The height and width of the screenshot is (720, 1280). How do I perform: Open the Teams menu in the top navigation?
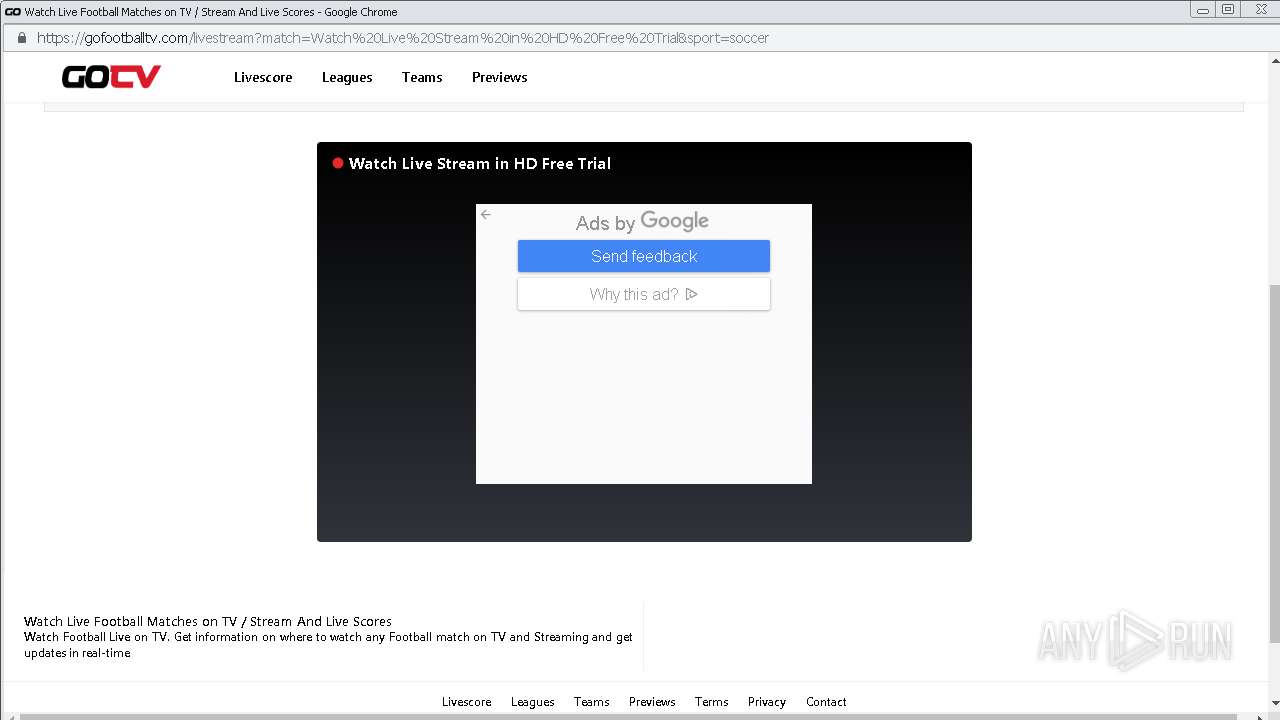[422, 77]
